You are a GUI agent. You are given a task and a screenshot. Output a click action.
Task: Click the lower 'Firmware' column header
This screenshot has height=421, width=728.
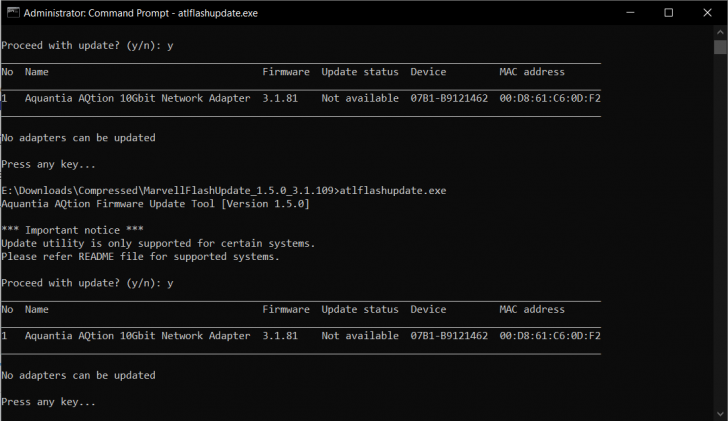tap(286, 309)
